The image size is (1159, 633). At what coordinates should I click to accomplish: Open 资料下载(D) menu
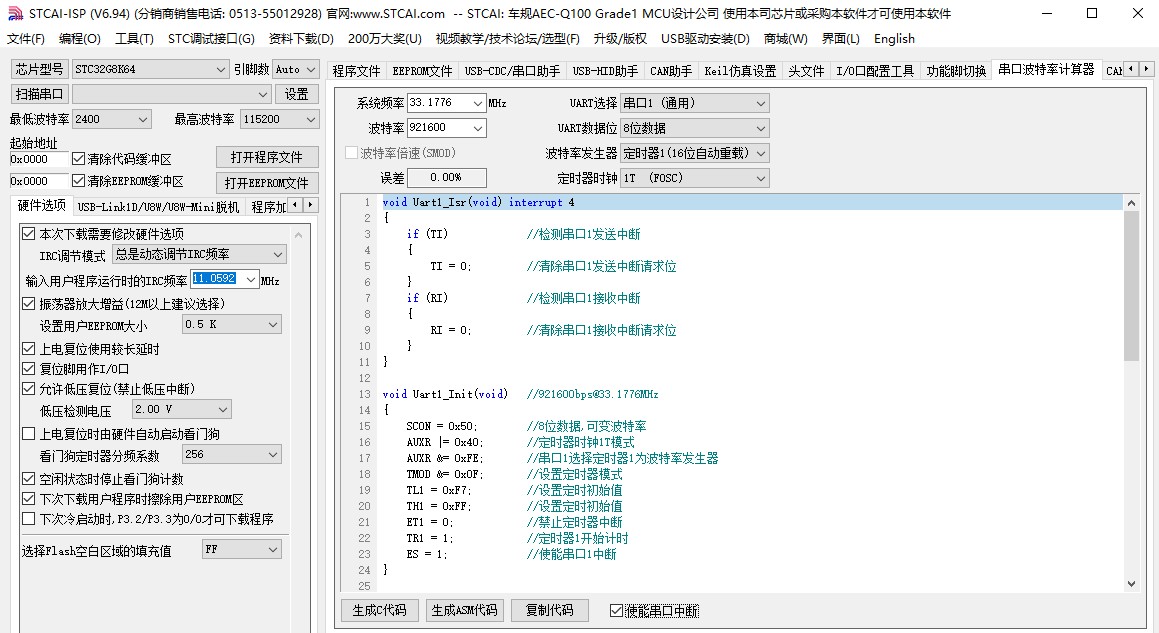tap(301, 38)
